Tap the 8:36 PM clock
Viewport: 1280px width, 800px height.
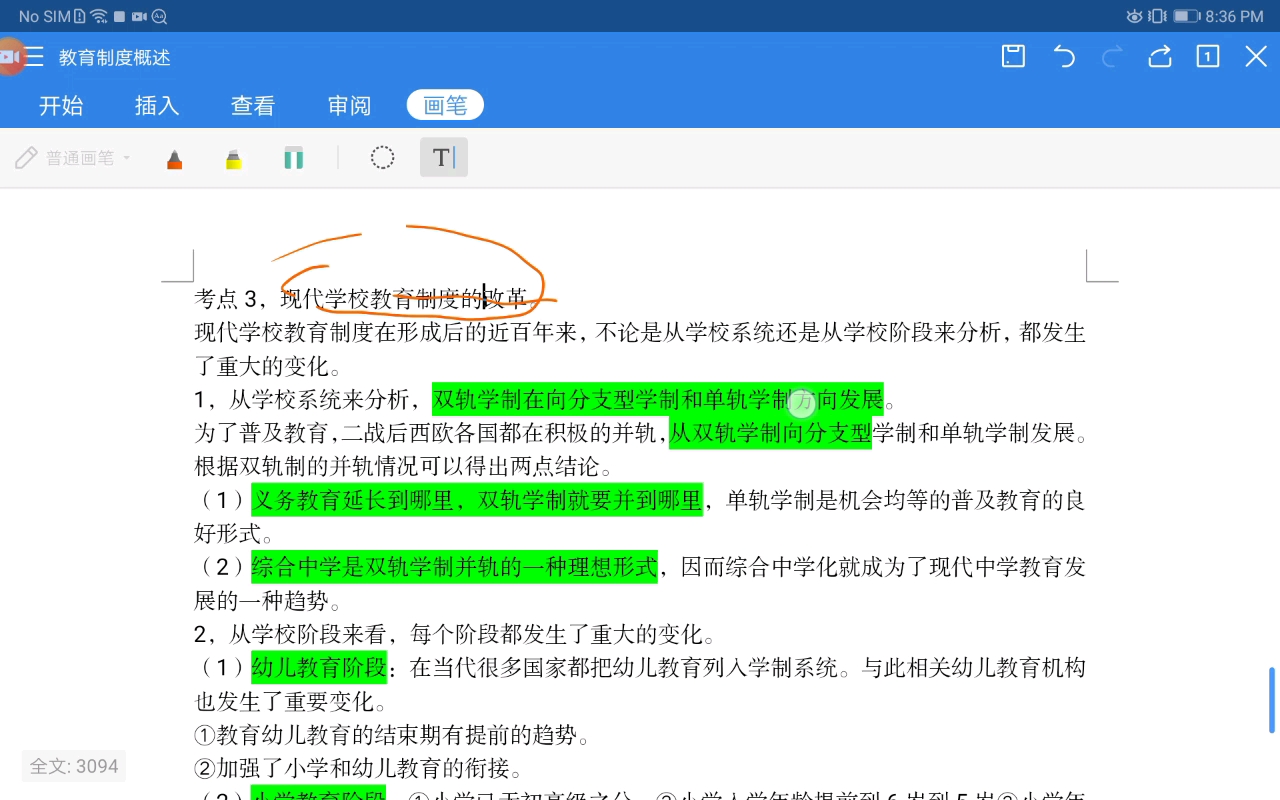(1234, 16)
